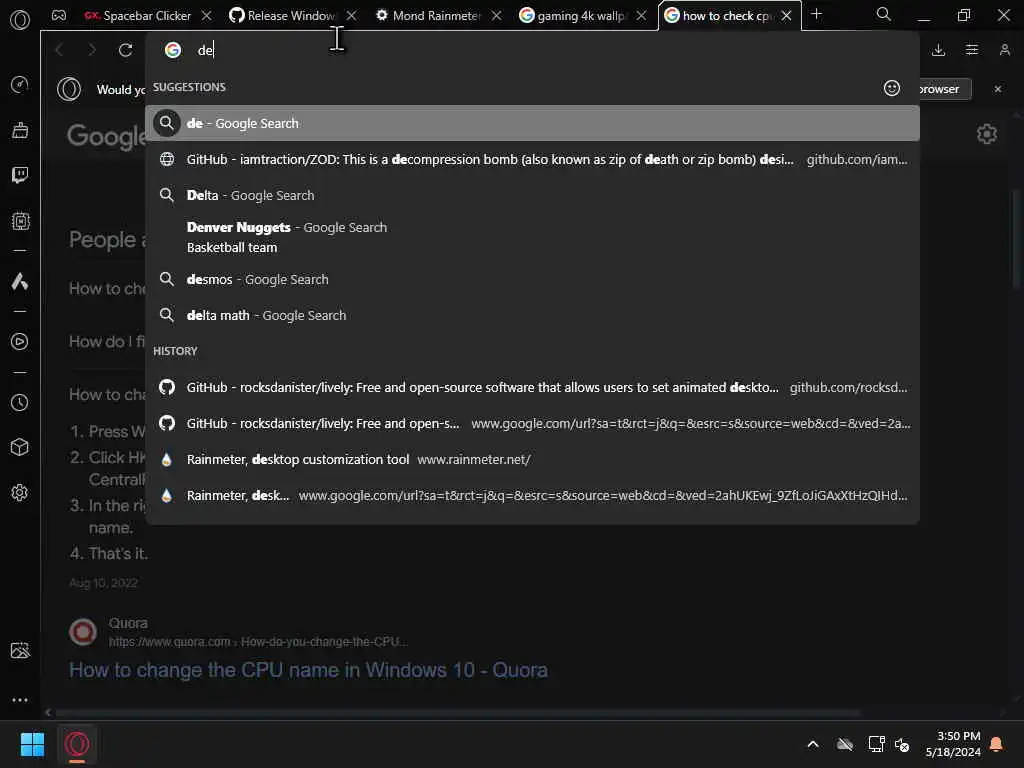Open GX Control speedometer icon in sidebar

pyautogui.click(x=20, y=84)
